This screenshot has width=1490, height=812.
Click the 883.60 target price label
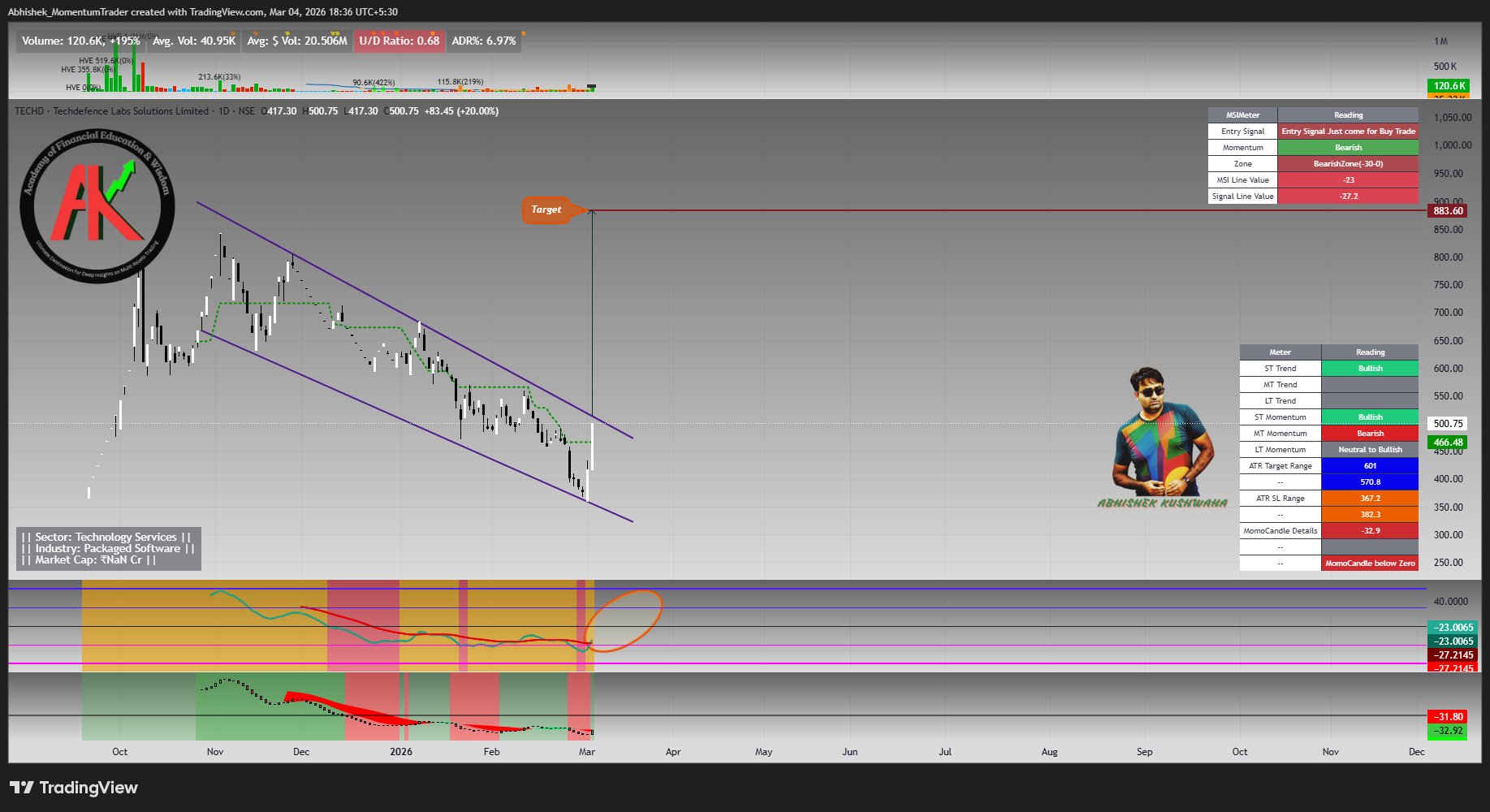(x=1448, y=210)
